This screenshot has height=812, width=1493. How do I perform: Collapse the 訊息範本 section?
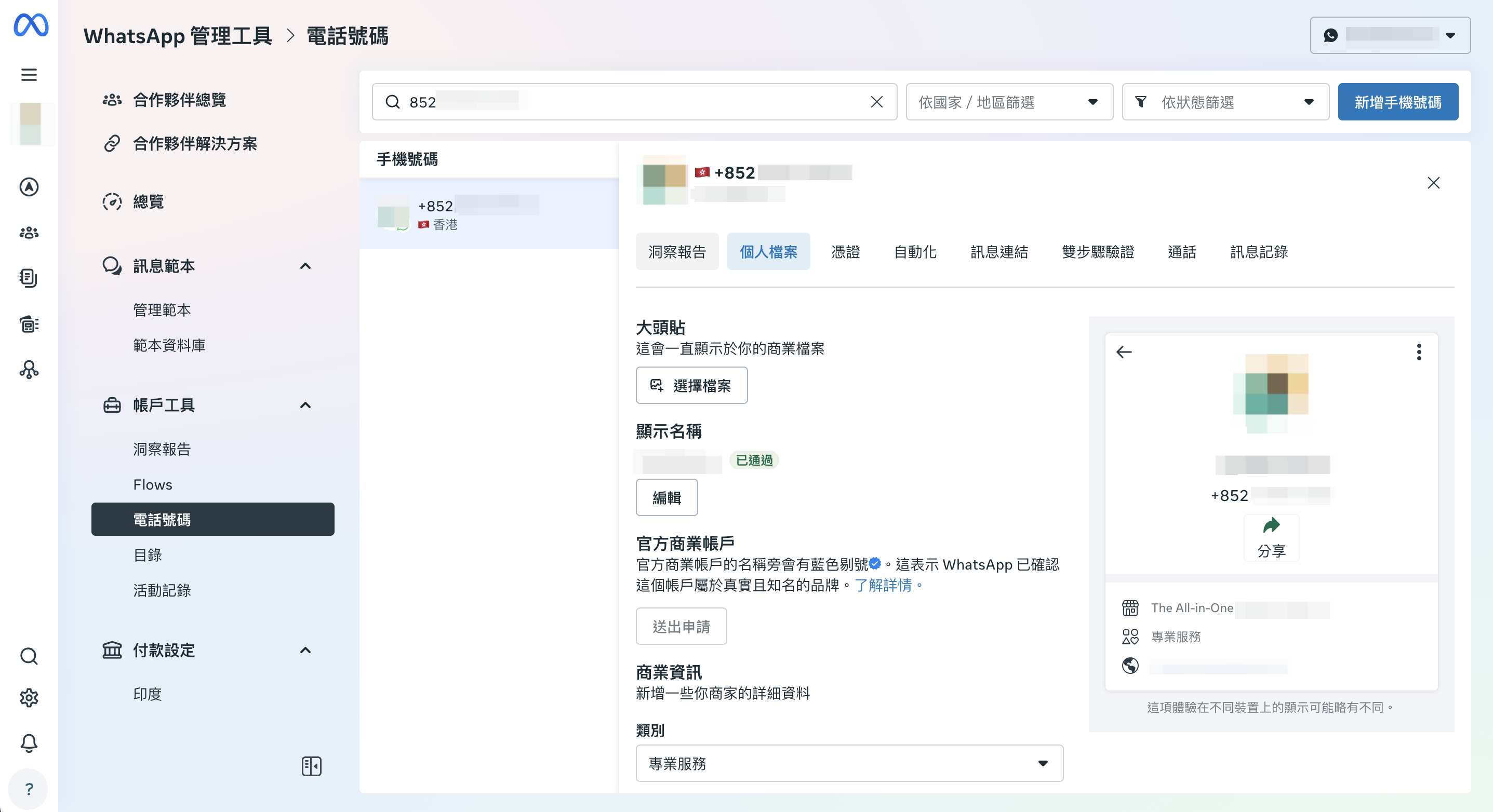coord(305,266)
